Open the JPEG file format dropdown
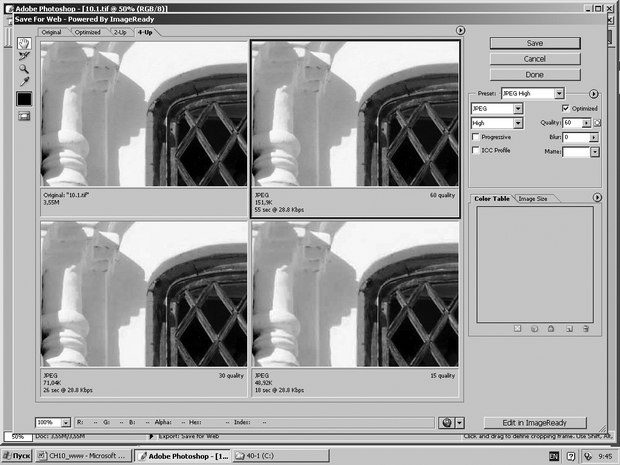Image resolution: width=620 pixels, height=465 pixels. (x=497, y=108)
